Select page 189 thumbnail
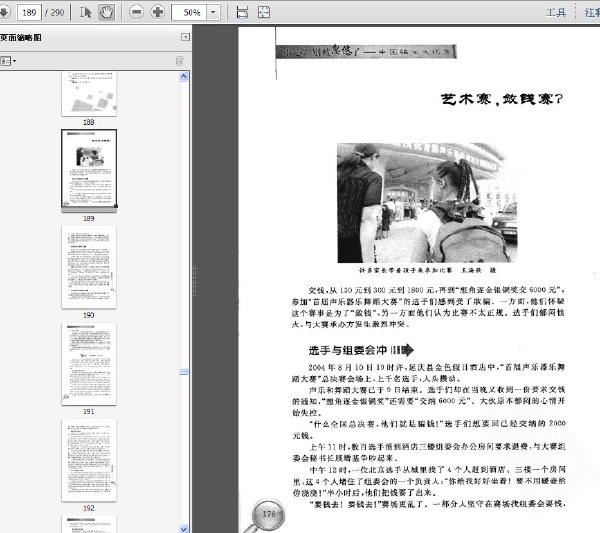The width and height of the screenshot is (600, 533). click(89, 169)
